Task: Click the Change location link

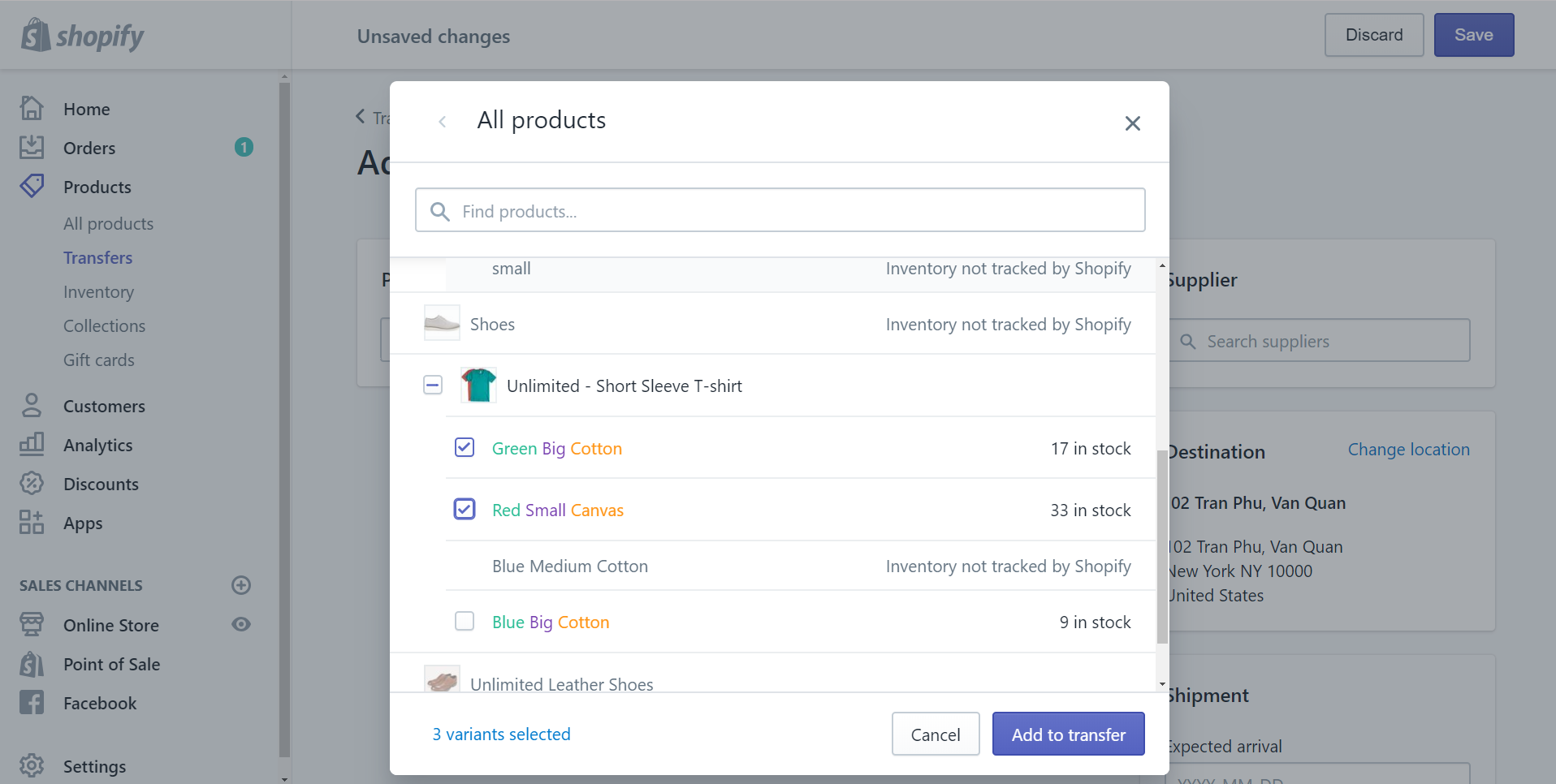Action: point(1409,450)
